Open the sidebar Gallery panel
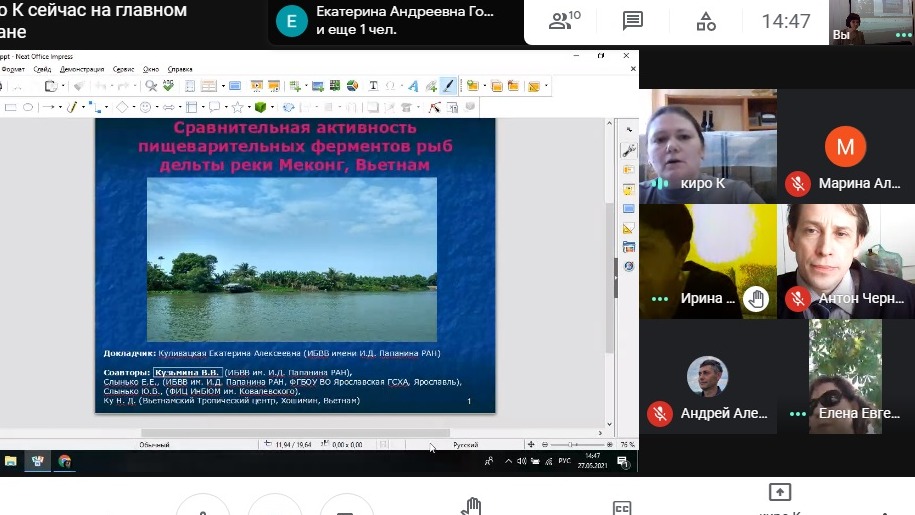The height and width of the screenshot is (515, 915). (x=628, y=247)
